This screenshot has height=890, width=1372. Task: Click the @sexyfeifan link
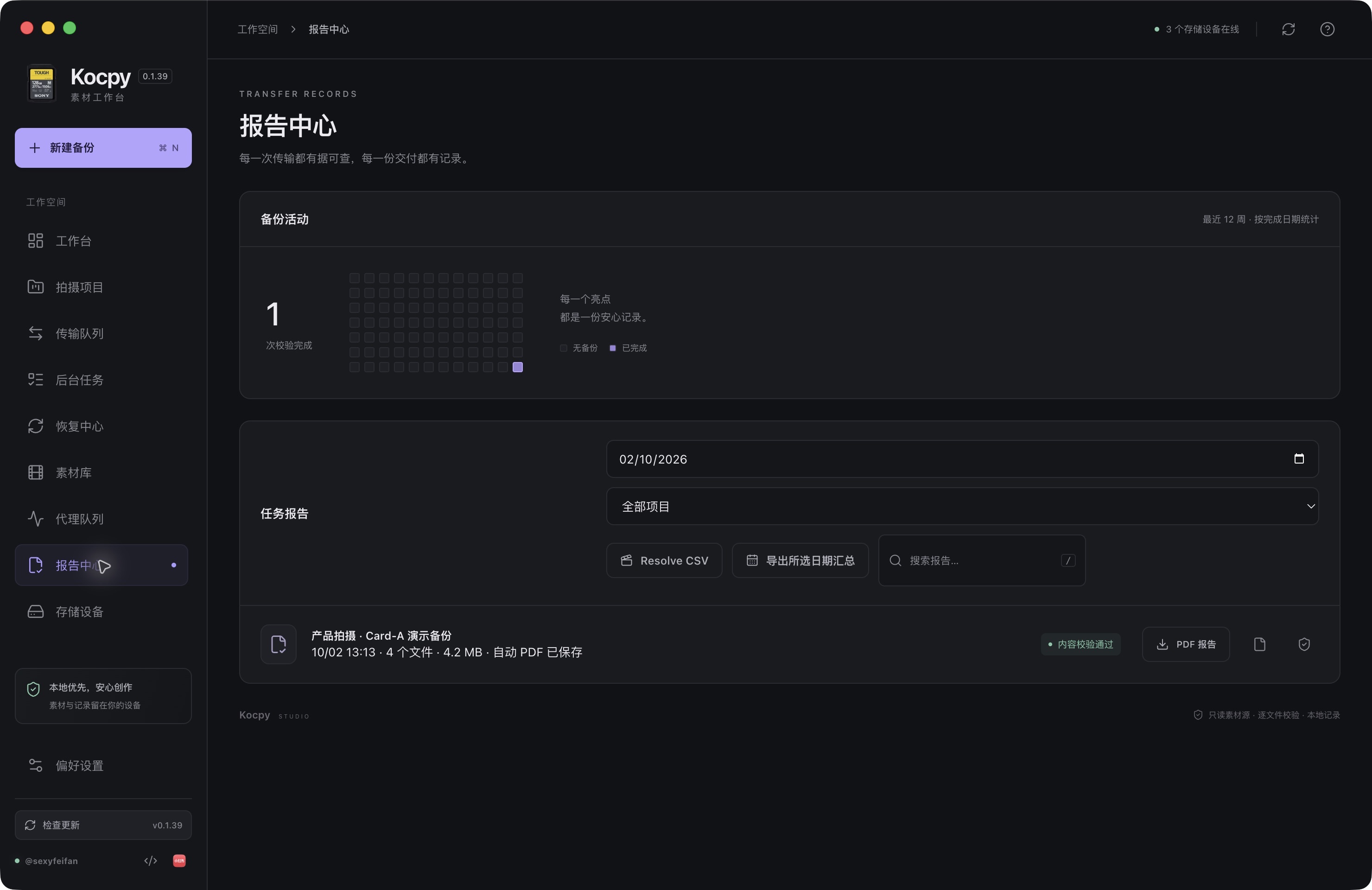[51, 861]
